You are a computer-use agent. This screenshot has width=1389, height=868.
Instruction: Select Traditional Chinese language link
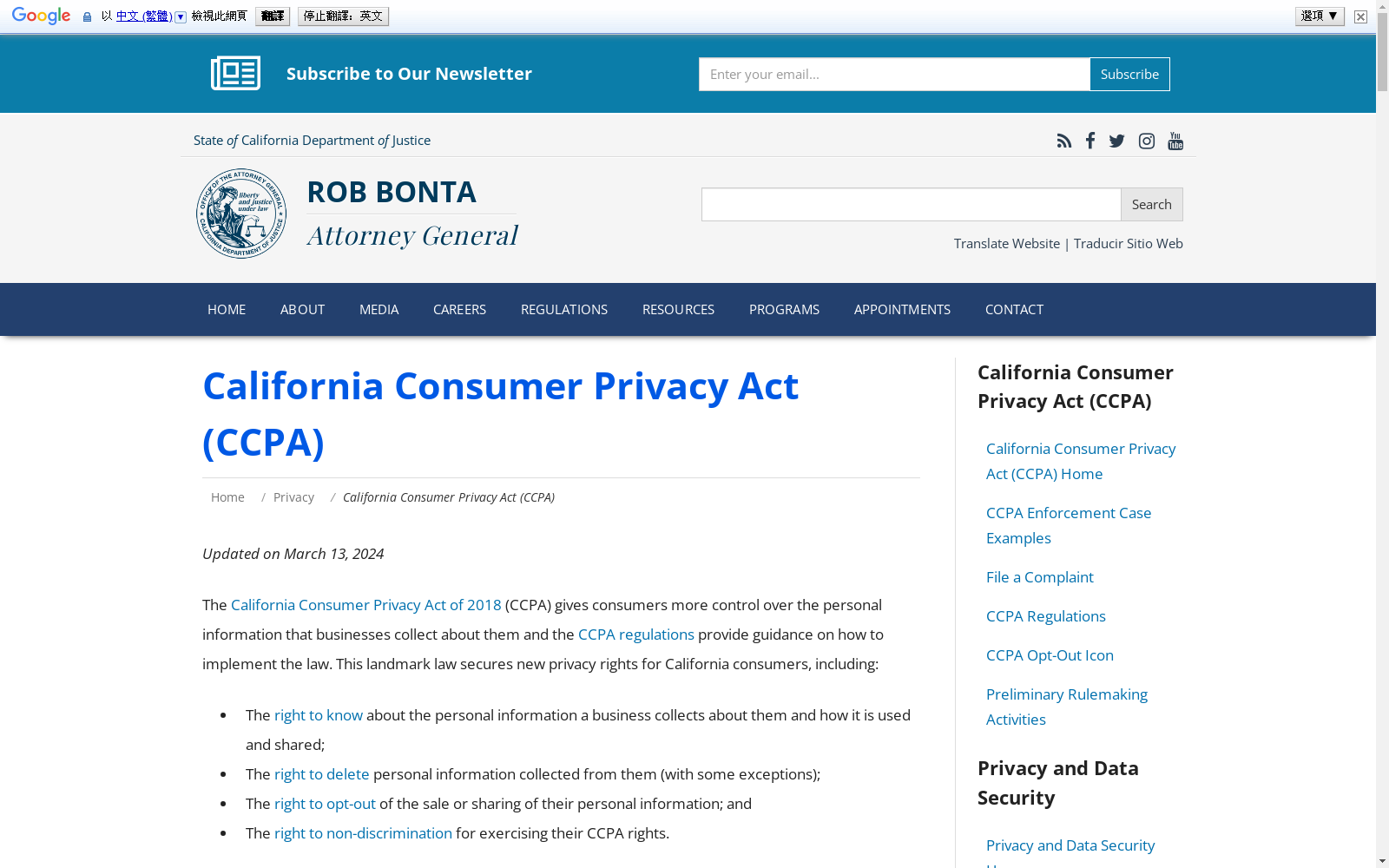click(144, 16)
